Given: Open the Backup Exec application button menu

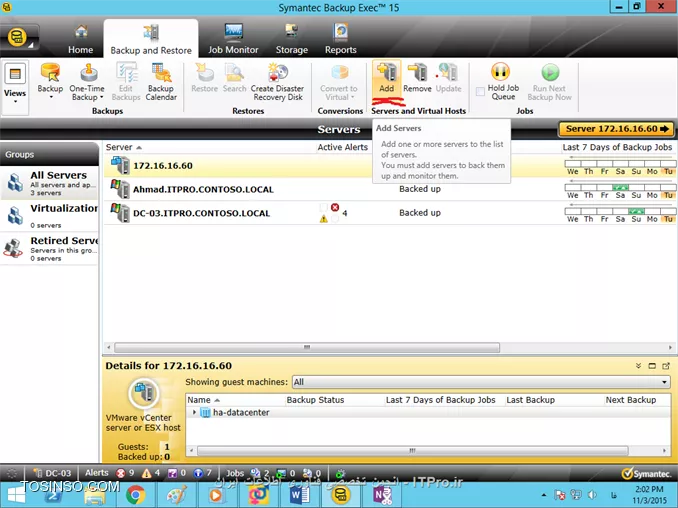Looking at the screenshot, I should click(x=19, y=37).
